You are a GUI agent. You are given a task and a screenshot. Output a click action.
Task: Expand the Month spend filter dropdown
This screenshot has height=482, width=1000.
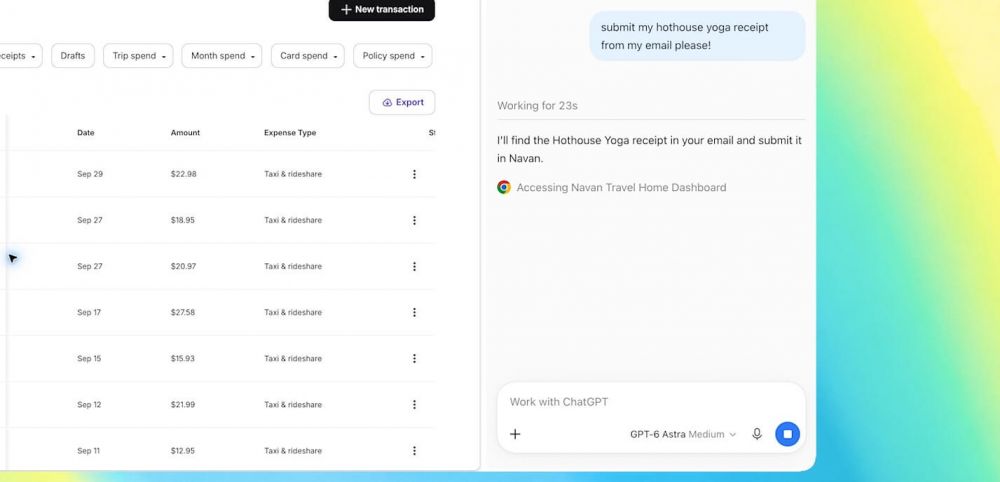coord(222,55)
